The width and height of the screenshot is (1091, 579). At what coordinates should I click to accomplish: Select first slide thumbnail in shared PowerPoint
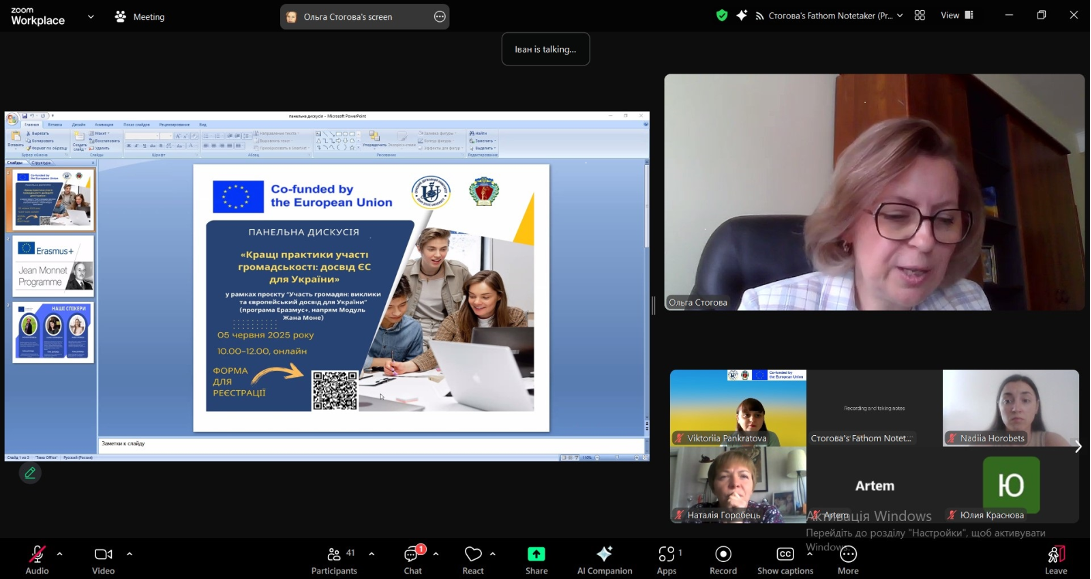pyautogui.click(x=54, y=199)
